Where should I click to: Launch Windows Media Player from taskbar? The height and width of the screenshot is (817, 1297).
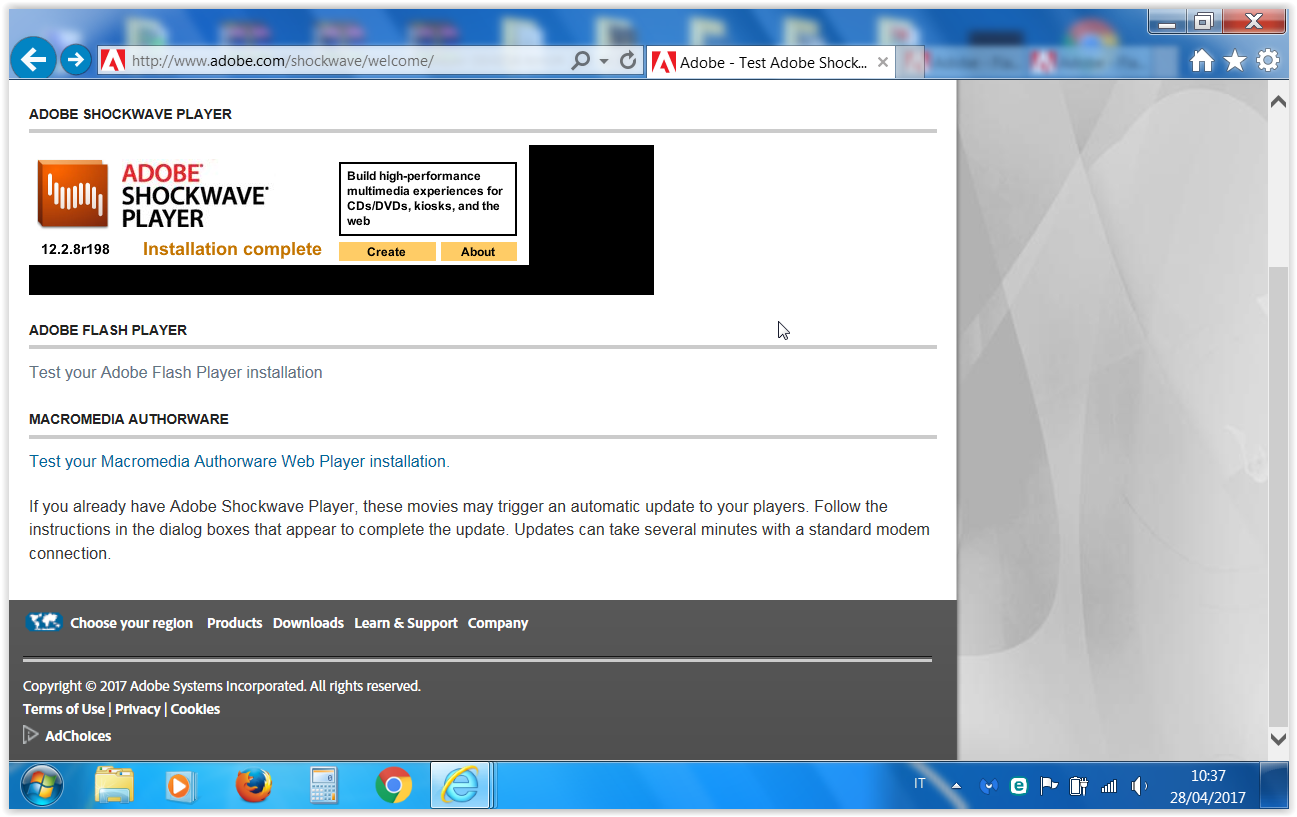[x=181, y=786]
